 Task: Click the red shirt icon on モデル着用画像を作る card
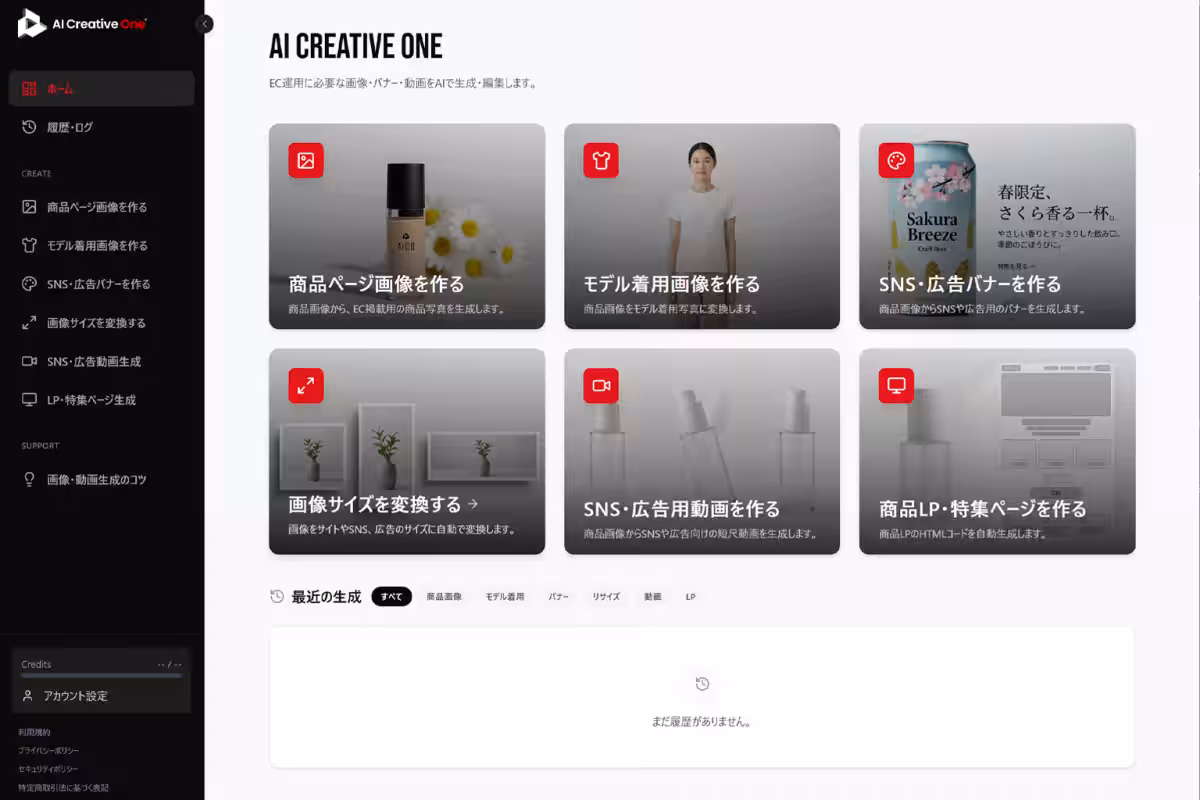click(601, 160)
